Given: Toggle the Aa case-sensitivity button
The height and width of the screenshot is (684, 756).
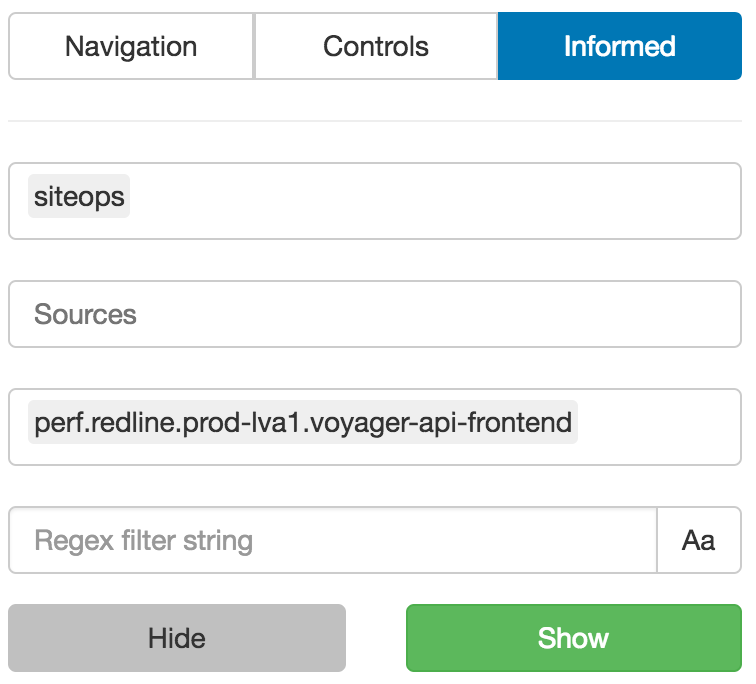Looking at the screenshot, I should pos(698,540).
